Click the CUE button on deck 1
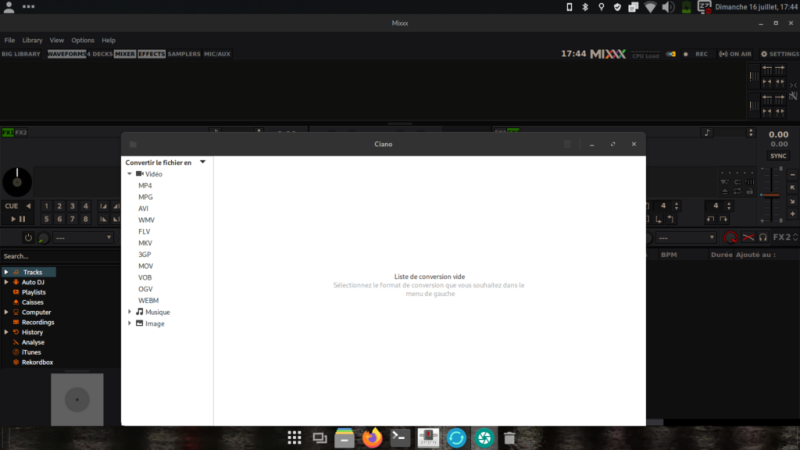The width and height of the screenshot is (800, 450). (11, 206)
